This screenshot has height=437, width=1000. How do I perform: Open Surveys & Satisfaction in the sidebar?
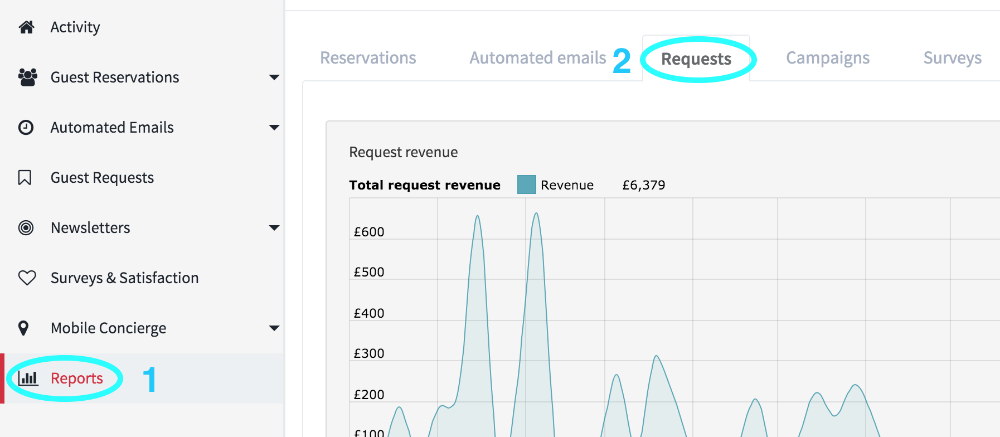pyautogui.click(x=125, y=278)
